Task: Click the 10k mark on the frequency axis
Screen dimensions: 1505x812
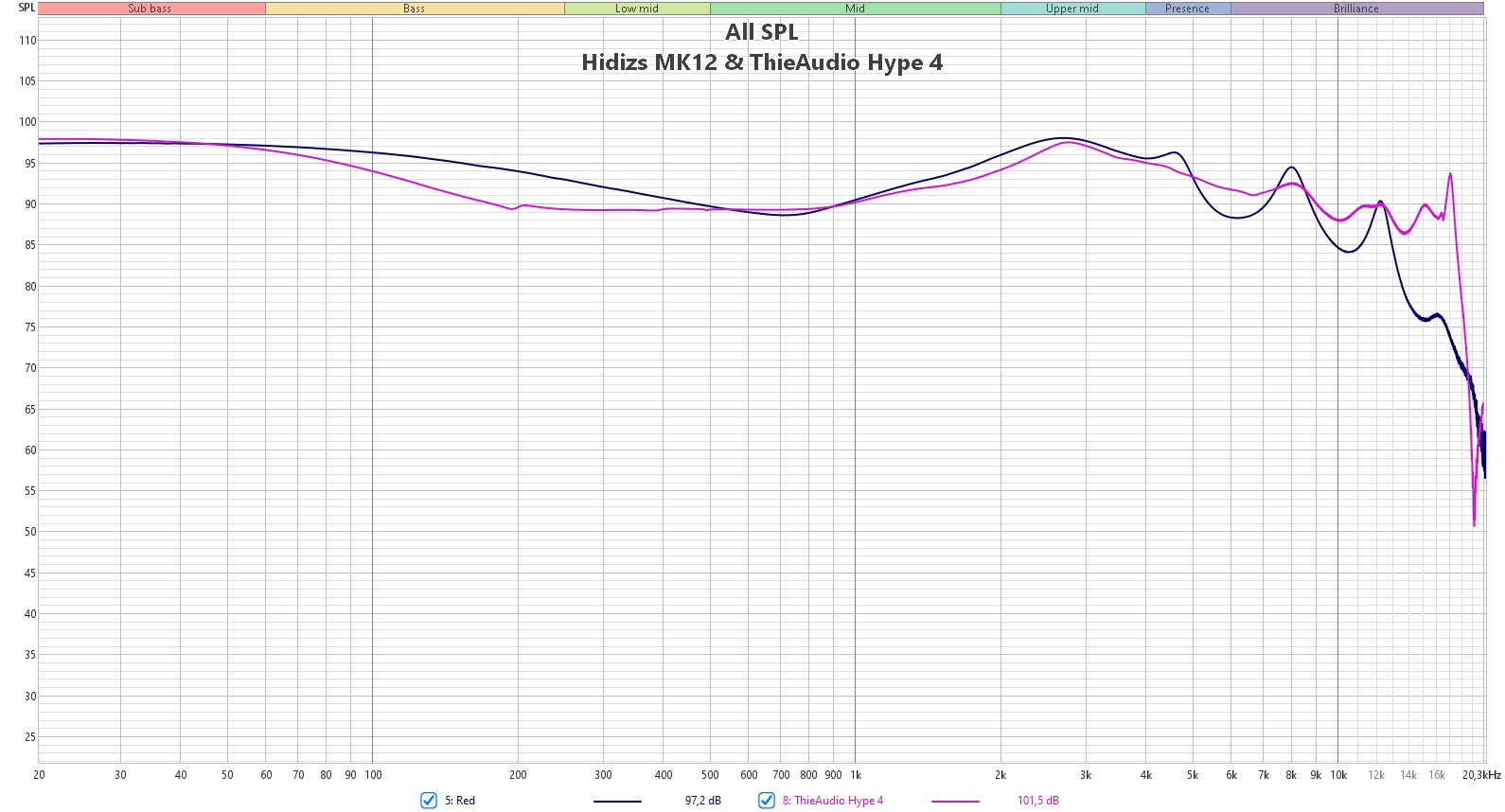Action: point(1338,775)
